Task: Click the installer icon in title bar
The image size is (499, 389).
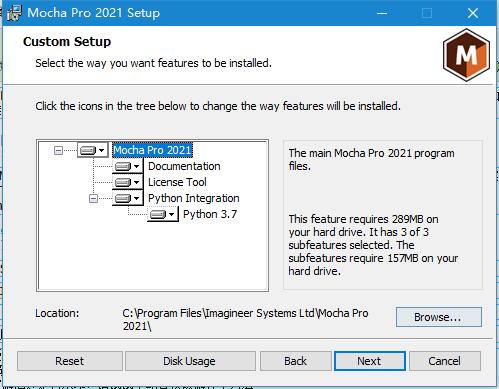Action: [14, 13]
